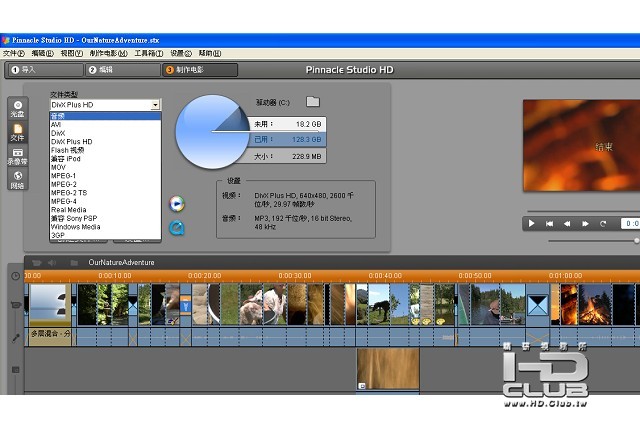Switch to step 1 导入 tab

click(x=44, y=70)
